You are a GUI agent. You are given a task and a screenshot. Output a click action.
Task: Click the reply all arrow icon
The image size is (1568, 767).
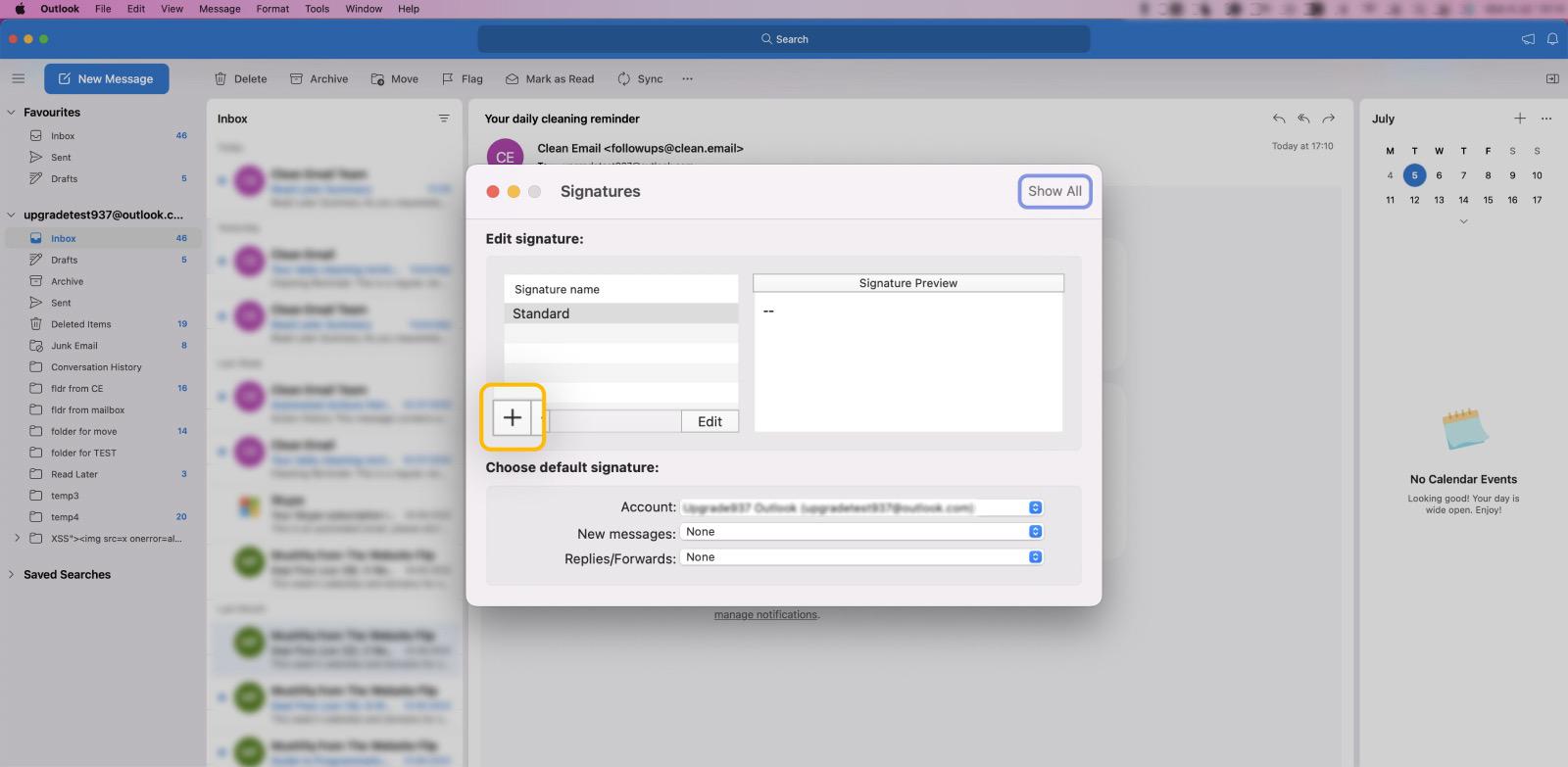coord(1303,119)
